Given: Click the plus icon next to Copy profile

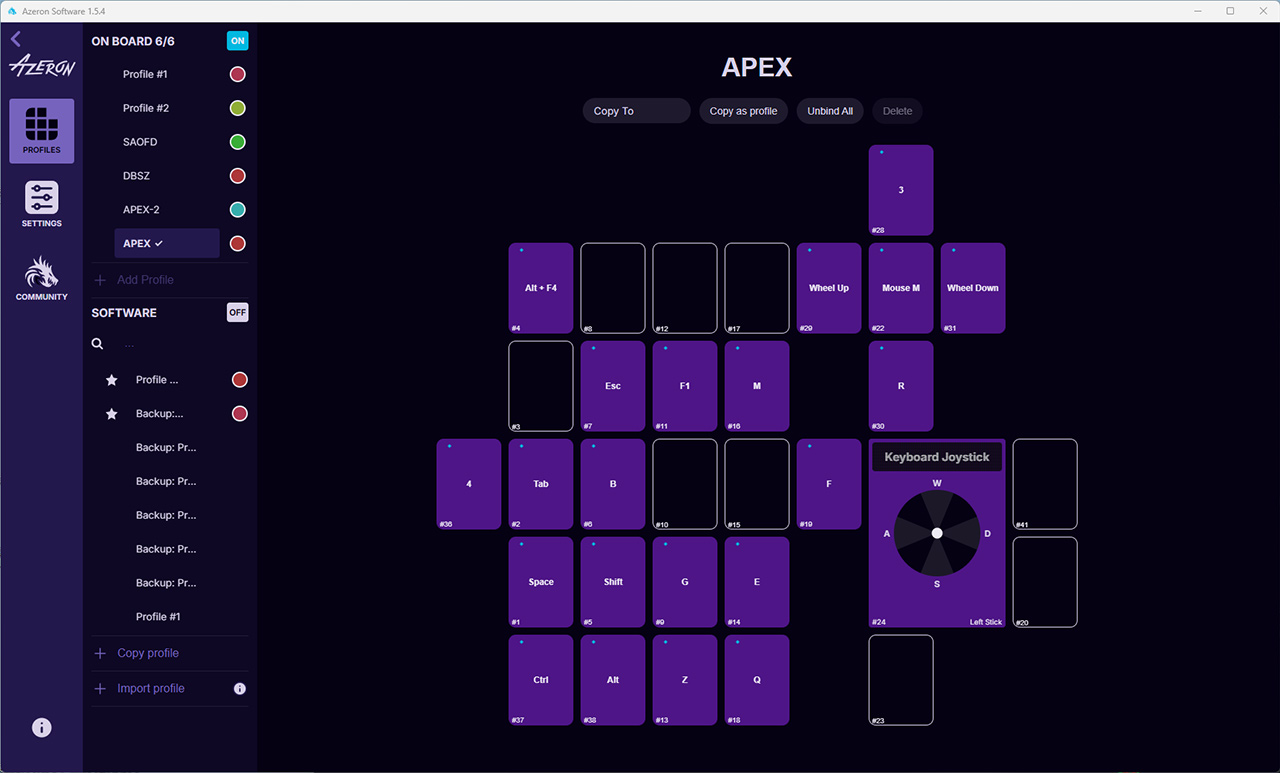Looking at the screenshot, I should pyautogui.click(x=100, y=653).
